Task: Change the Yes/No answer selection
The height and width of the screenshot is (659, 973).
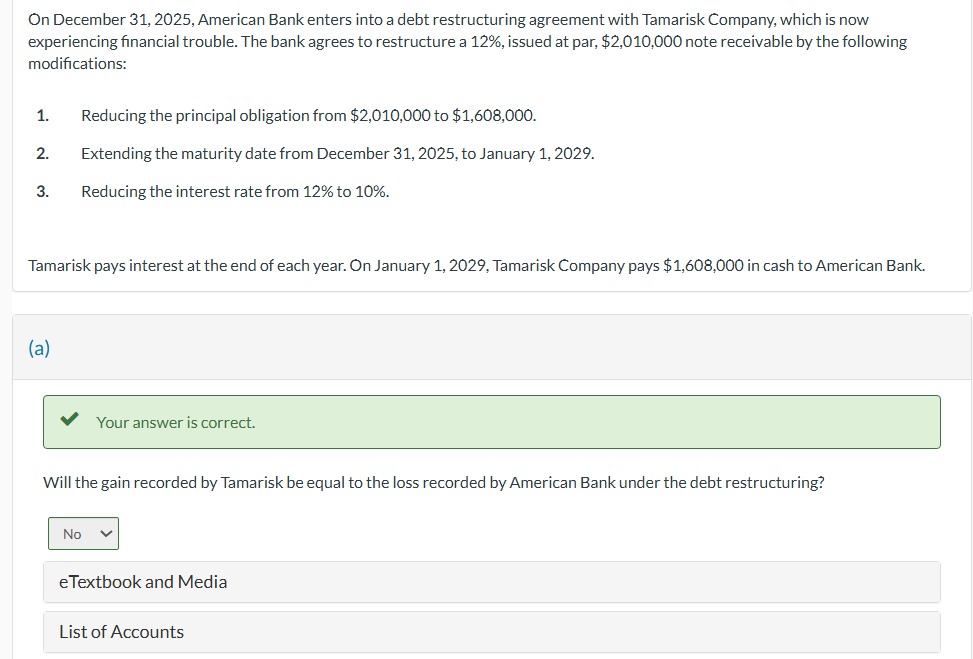Action: click(83, 533)
